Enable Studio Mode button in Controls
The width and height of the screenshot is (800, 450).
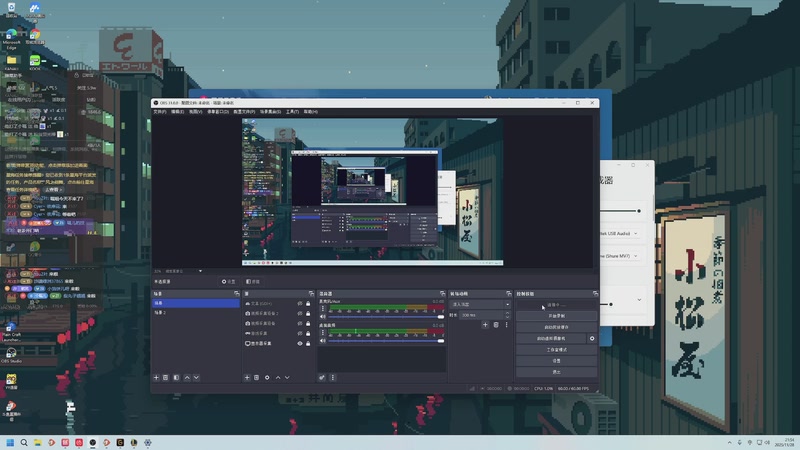click(x=556, y=349)
